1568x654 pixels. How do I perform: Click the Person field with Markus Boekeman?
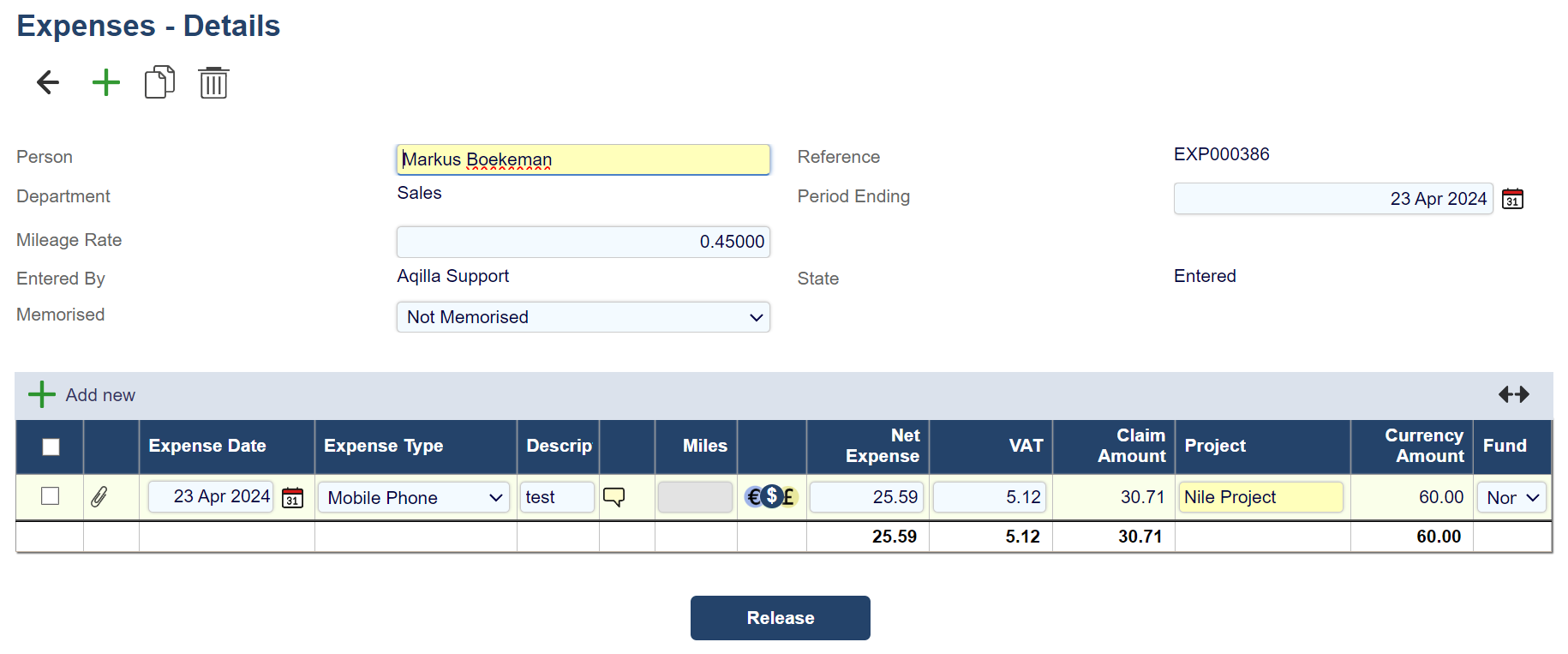click(x=583, y=159)
